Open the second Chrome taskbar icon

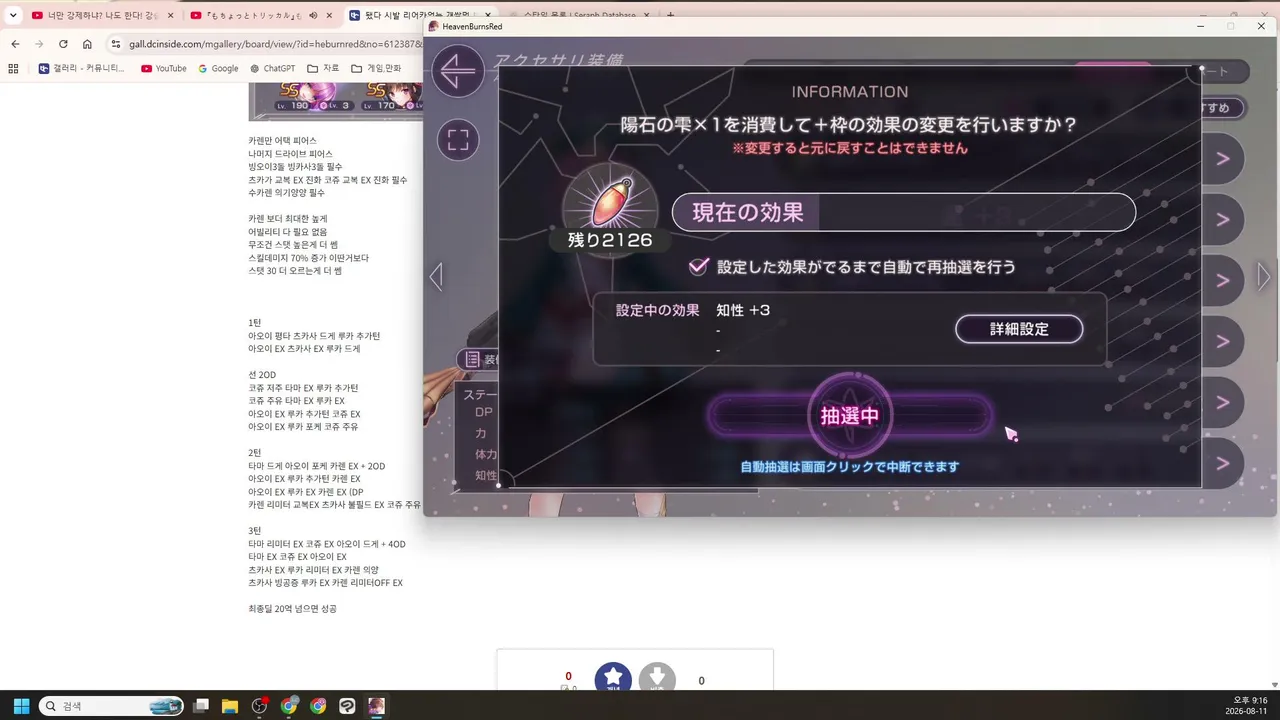click(318, 706)
